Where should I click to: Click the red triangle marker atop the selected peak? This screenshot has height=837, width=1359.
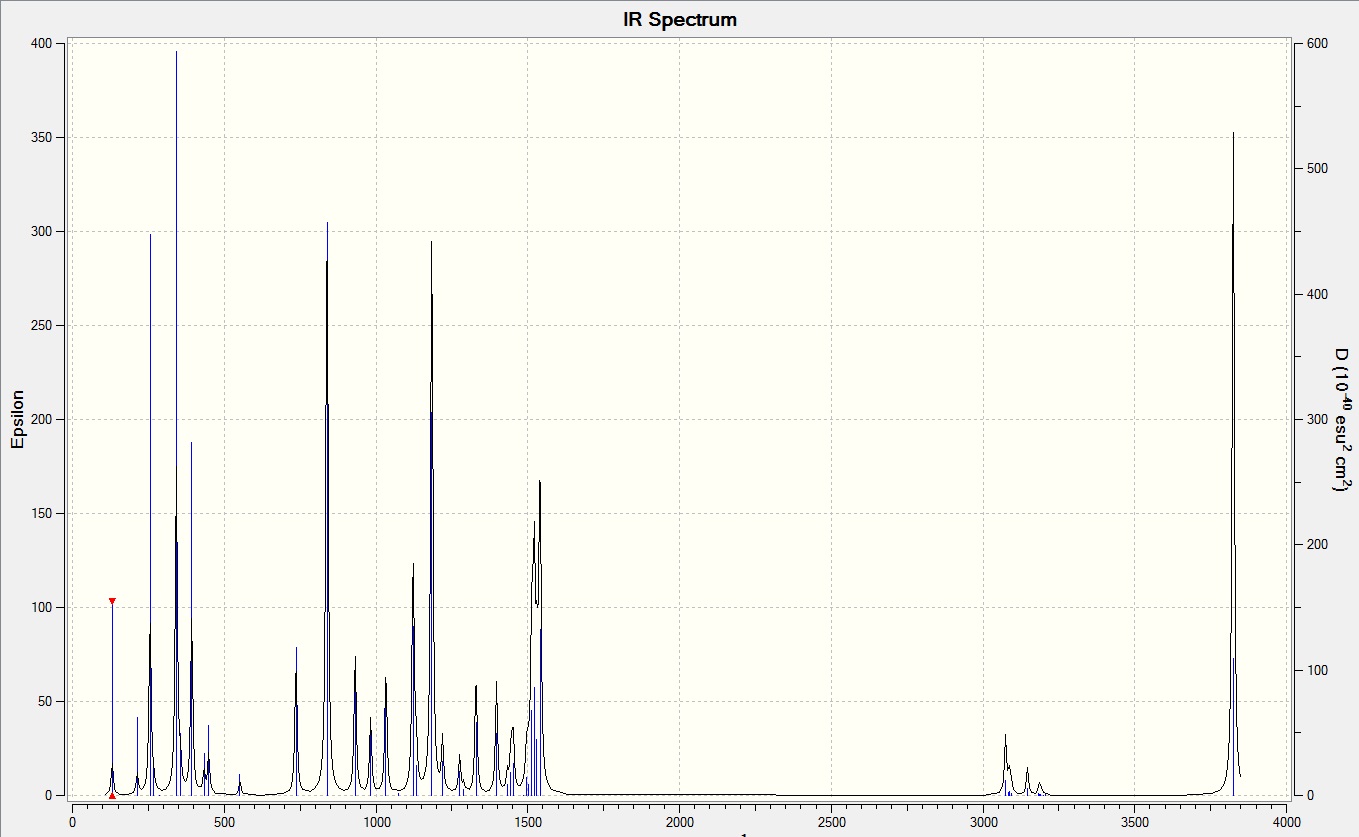[x=112, y=601]
